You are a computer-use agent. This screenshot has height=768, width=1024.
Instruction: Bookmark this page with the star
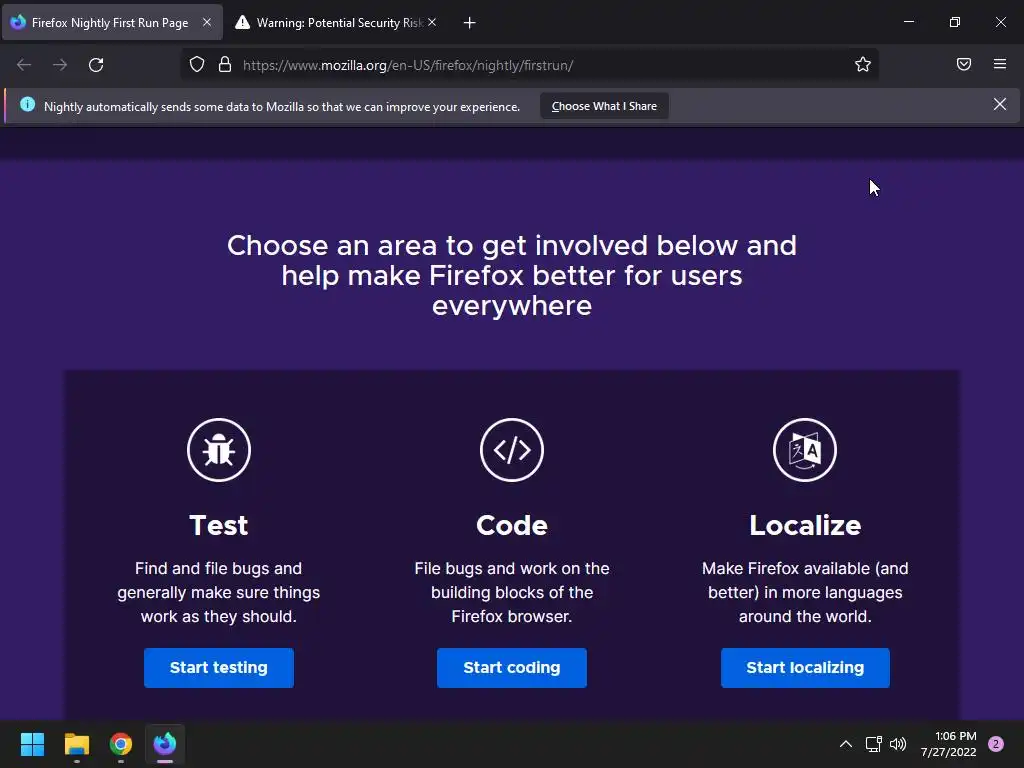coord(863,65)
